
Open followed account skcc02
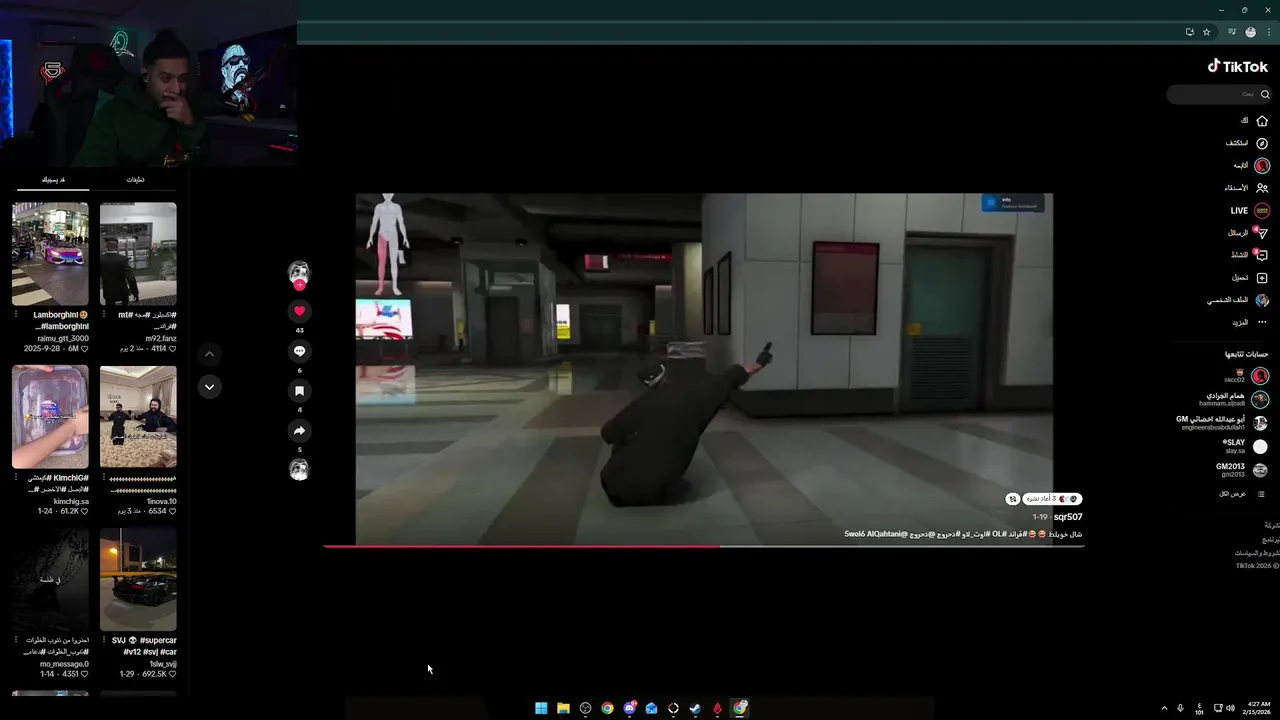point(1243,376)
